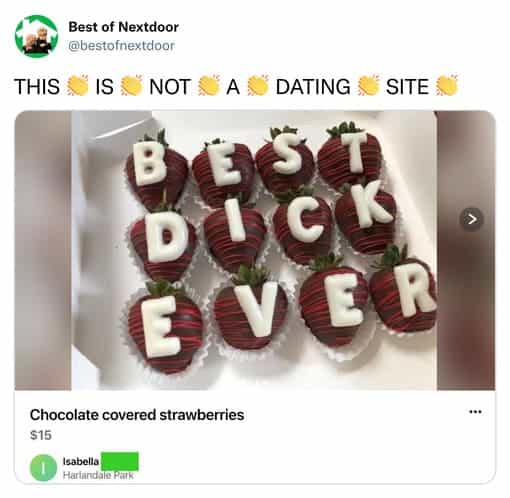Open the three-dot options menu on listing

[475, 412]
